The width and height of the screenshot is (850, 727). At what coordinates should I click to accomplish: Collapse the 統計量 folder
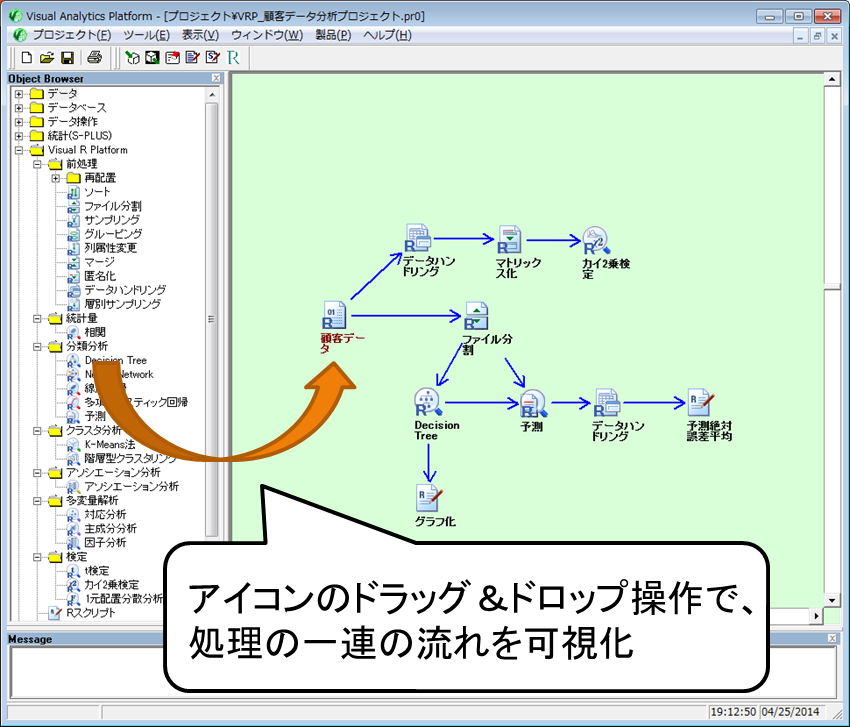(37, 318)
